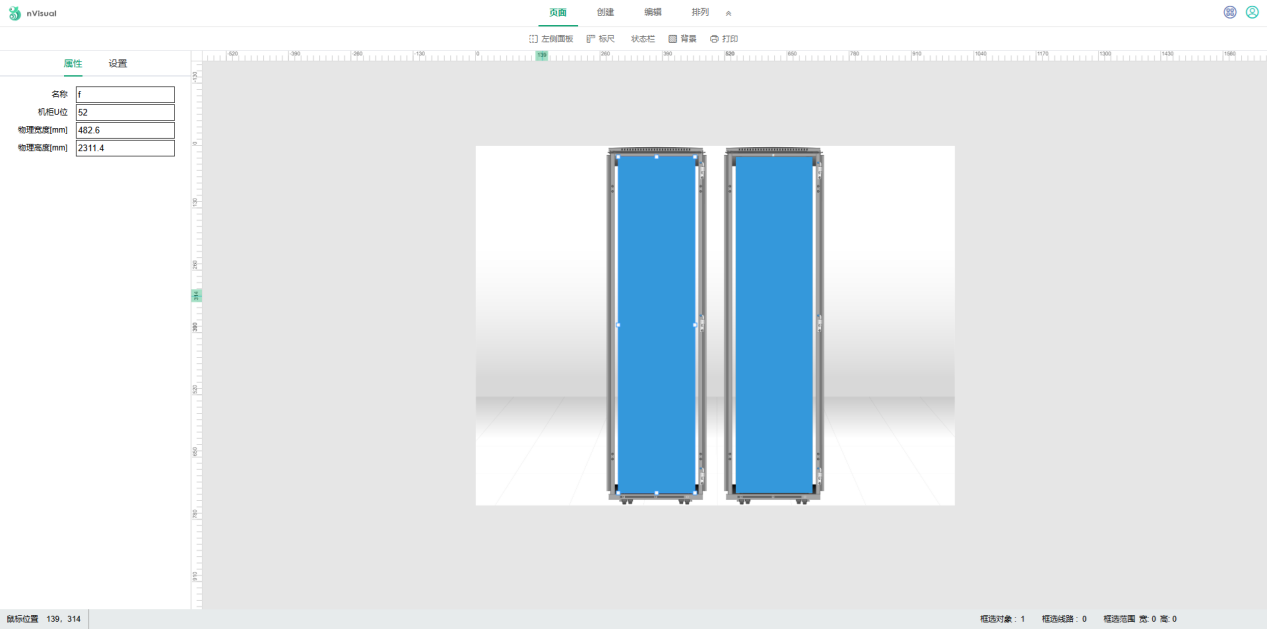
Task: Toggle the 左侧面板 left panel
Action: click(x=551, y=39)
